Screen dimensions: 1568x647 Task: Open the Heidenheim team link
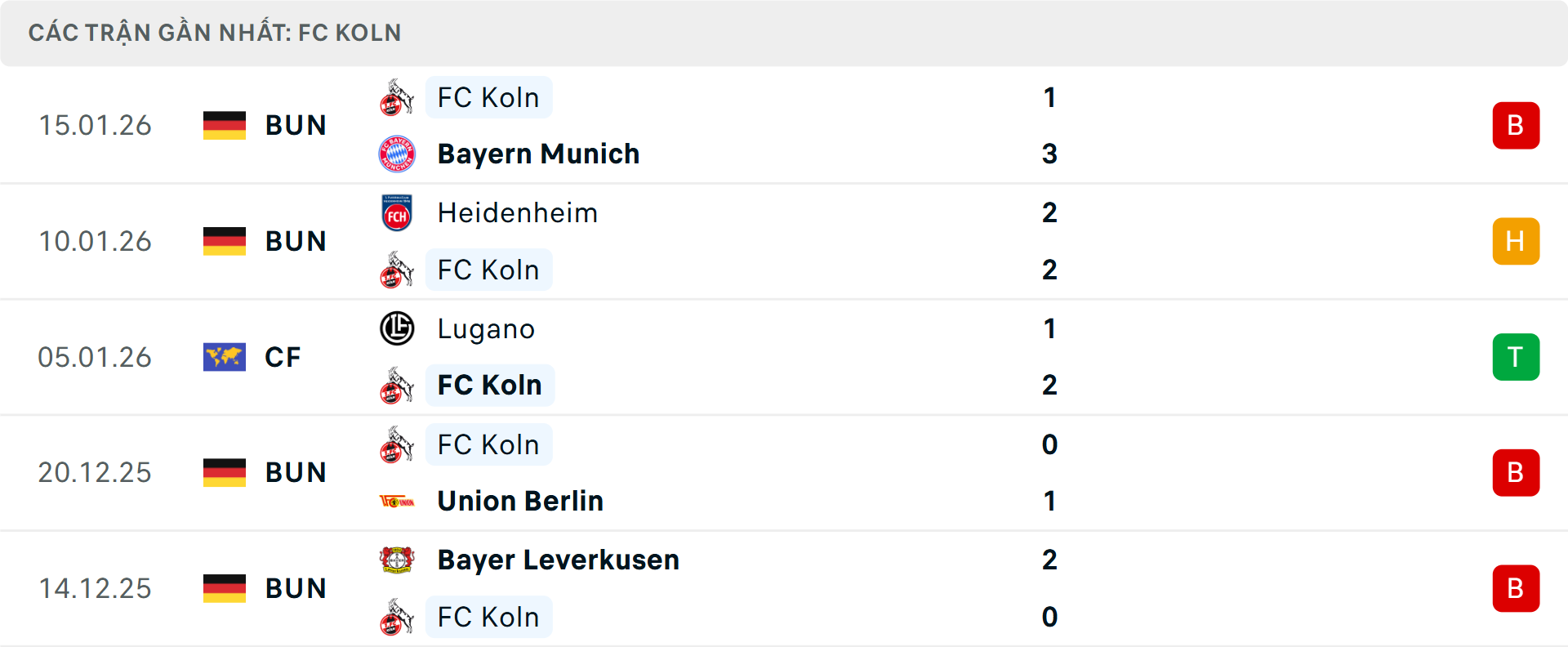coord(518,213)
